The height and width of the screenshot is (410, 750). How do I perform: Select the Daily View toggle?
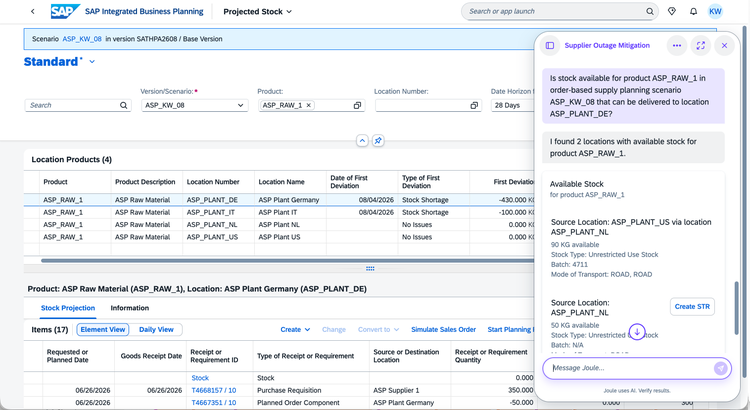pos(156,330)
